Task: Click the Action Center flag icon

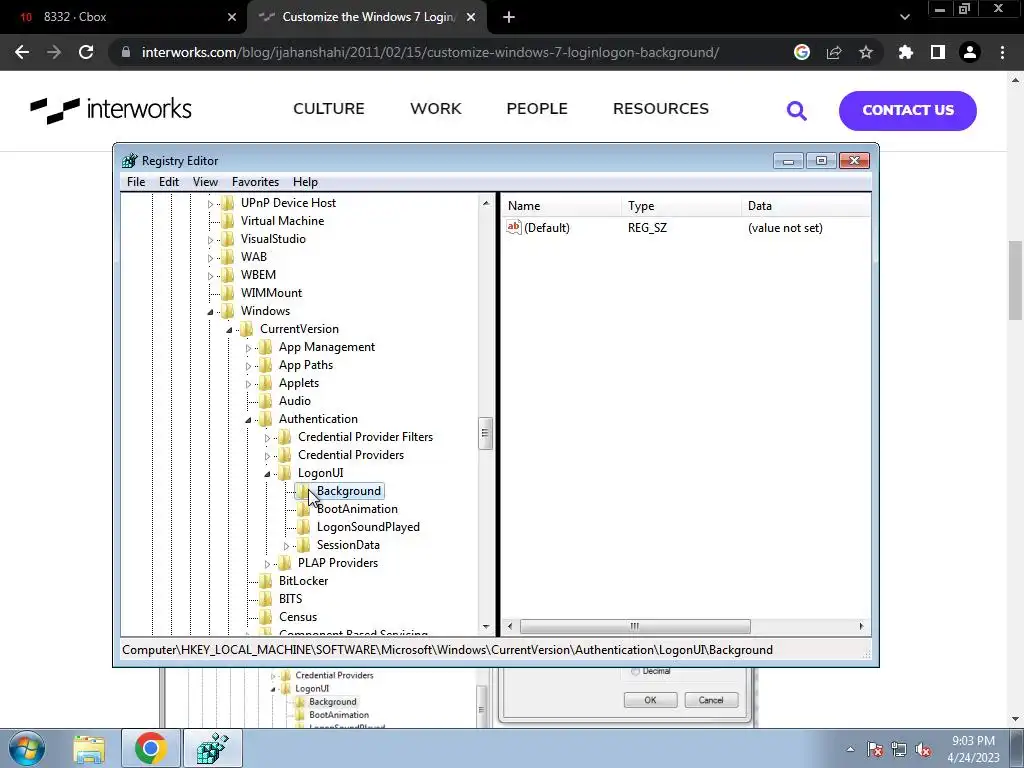Action: 875,749
